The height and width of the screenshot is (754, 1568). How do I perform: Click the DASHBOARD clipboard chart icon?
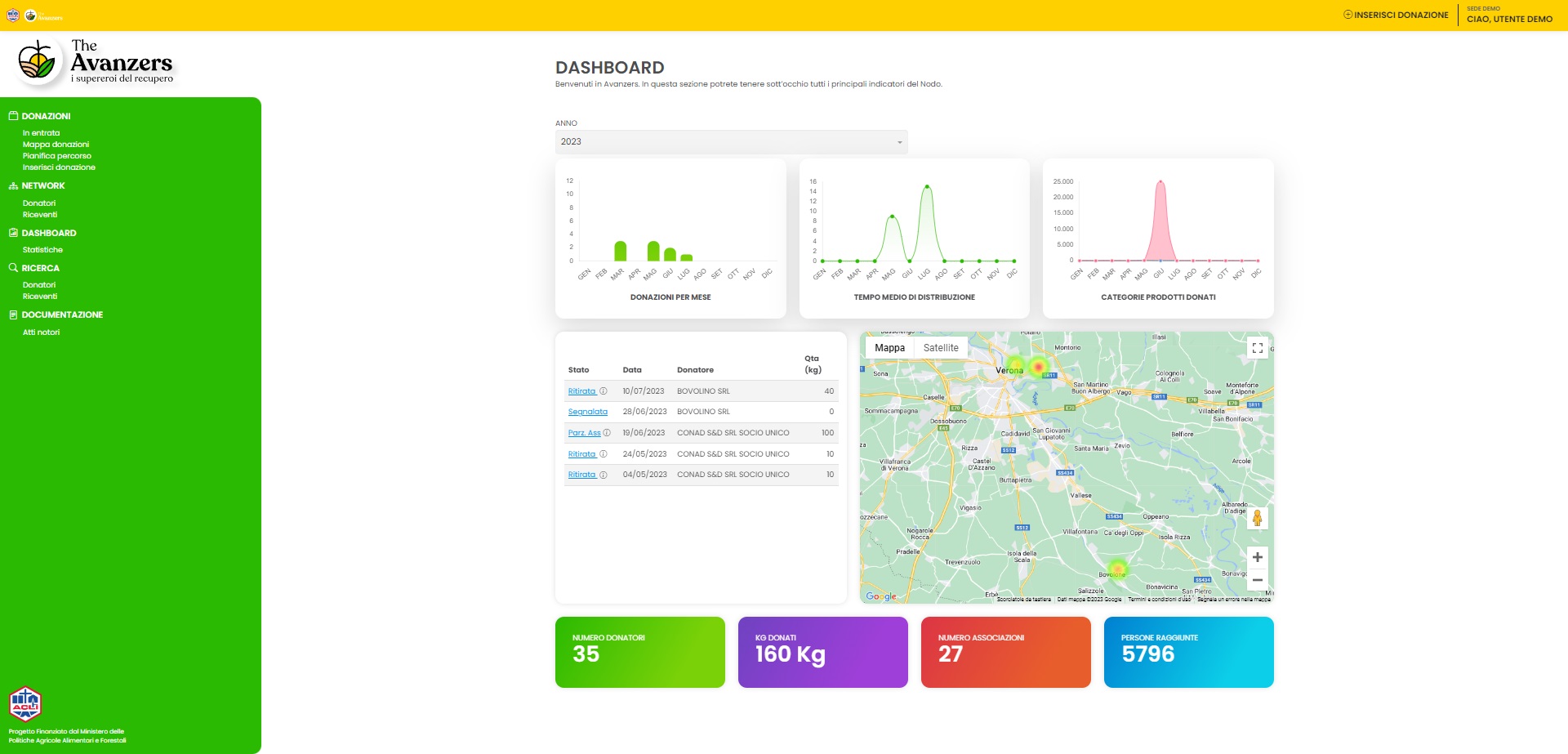(13, 233)
